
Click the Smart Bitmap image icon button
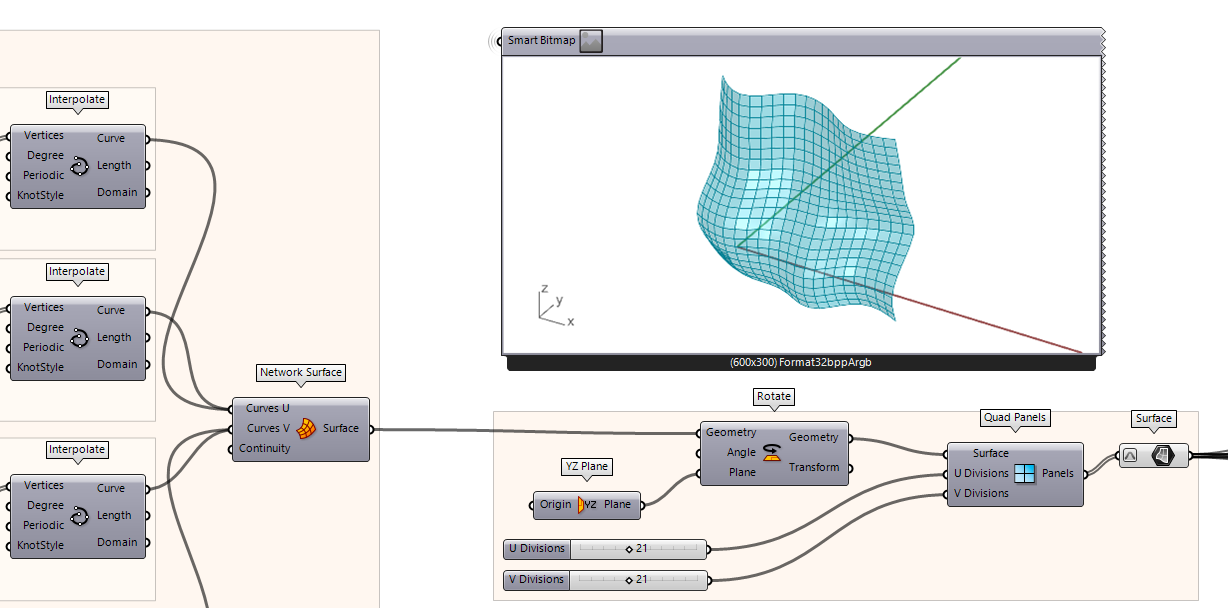click(x=591, y=41)
